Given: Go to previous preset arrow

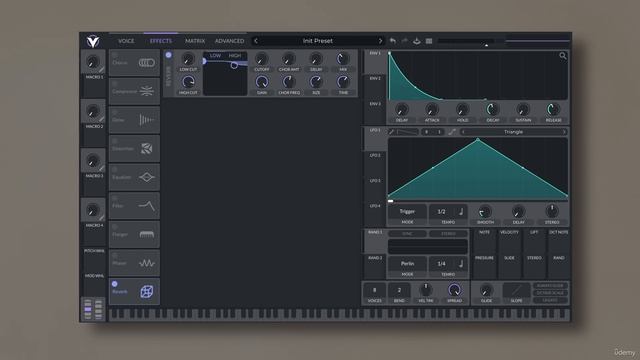Looking at the screenshot, I should tap(256, 41).
